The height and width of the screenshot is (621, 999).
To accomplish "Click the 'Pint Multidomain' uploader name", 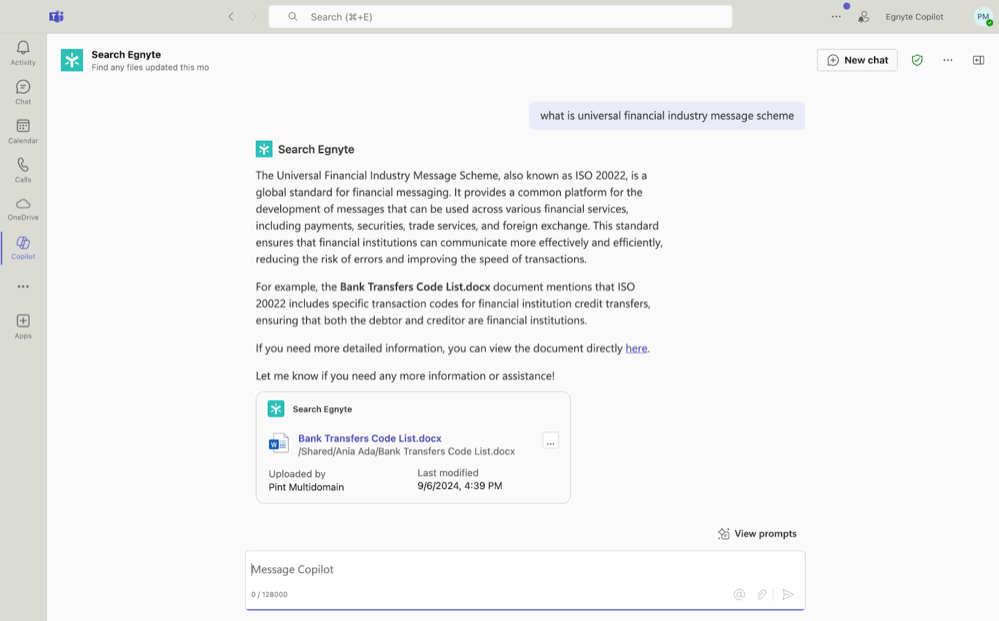I will 306,487.
